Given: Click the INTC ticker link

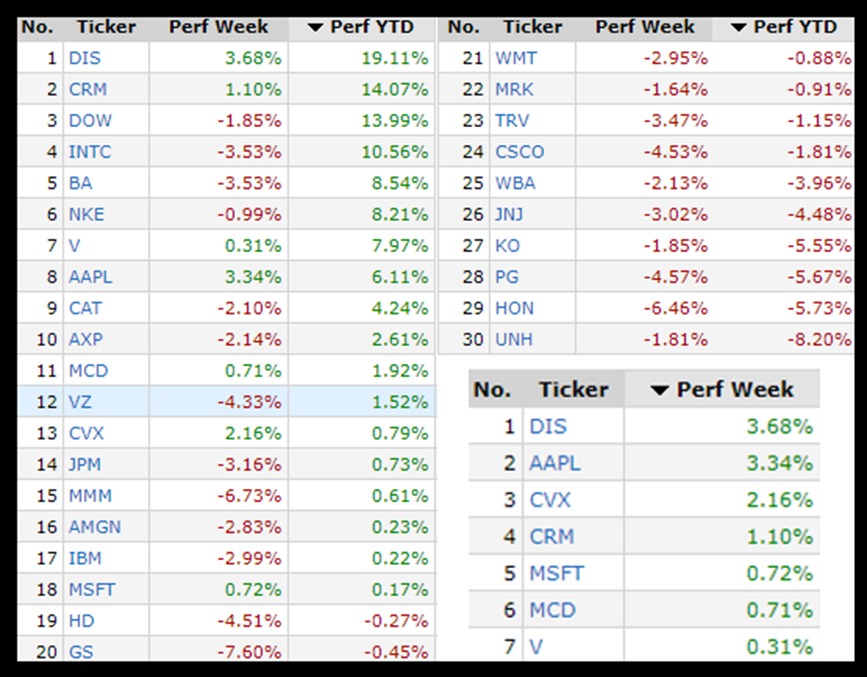Looking at the screenshot, I should [90, 152].
